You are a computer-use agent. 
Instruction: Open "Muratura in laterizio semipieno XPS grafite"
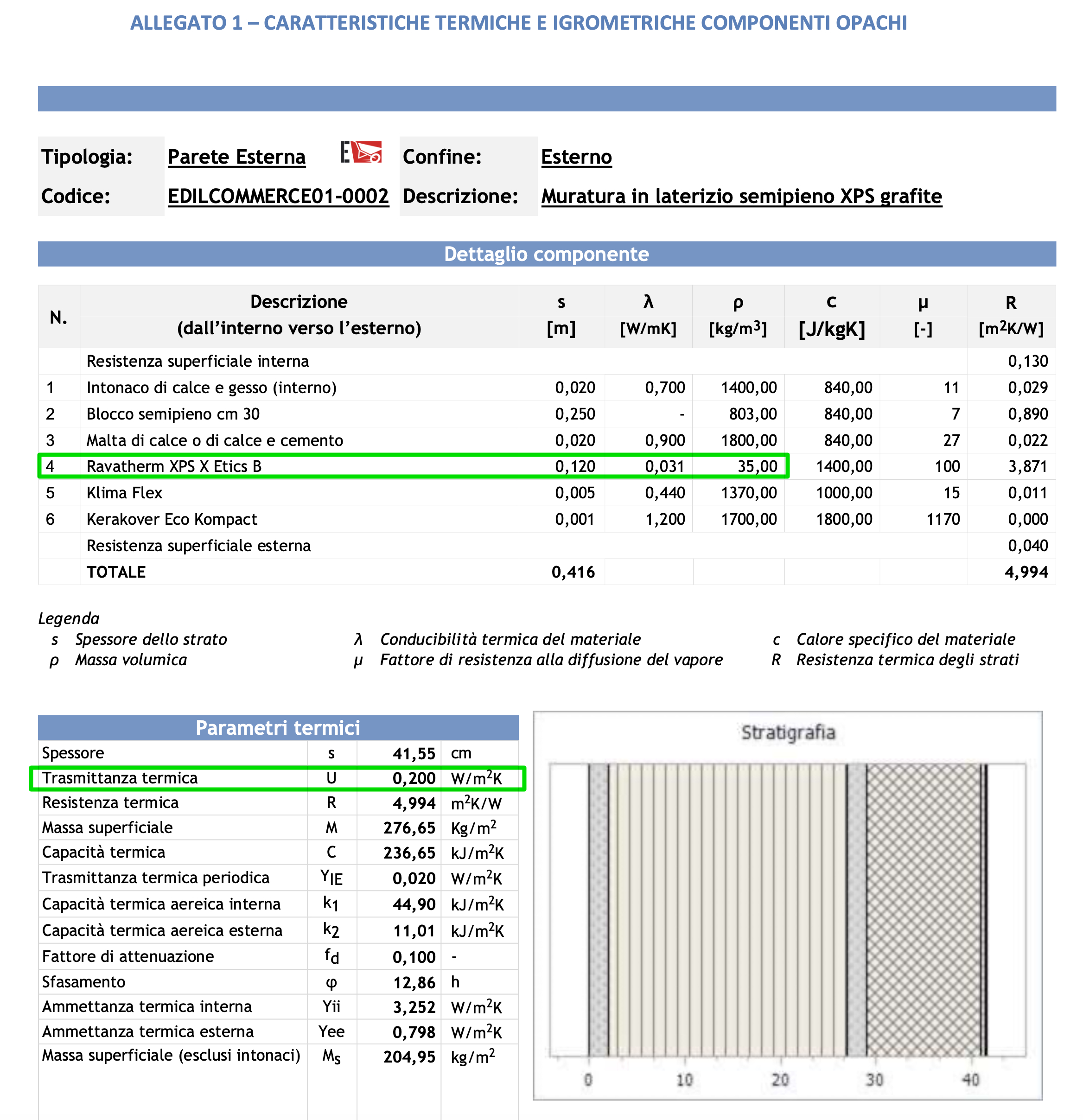click(742, 196)
